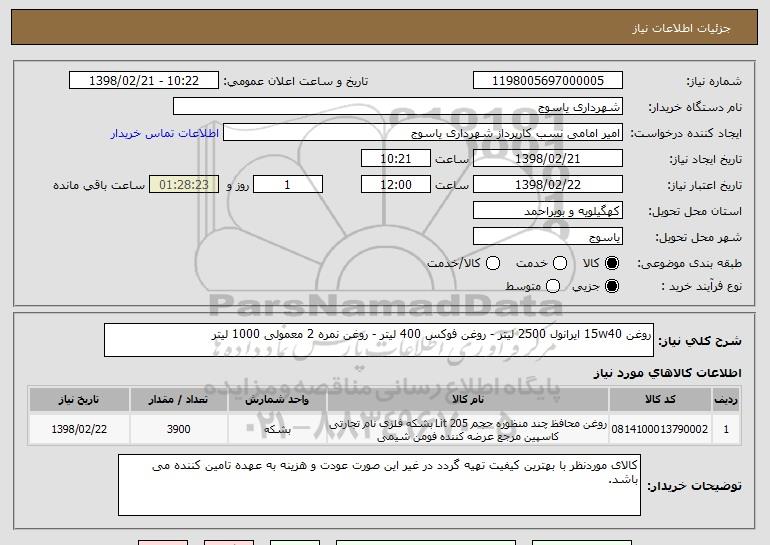Click the unit cell بشکه

tap(277, 430)
